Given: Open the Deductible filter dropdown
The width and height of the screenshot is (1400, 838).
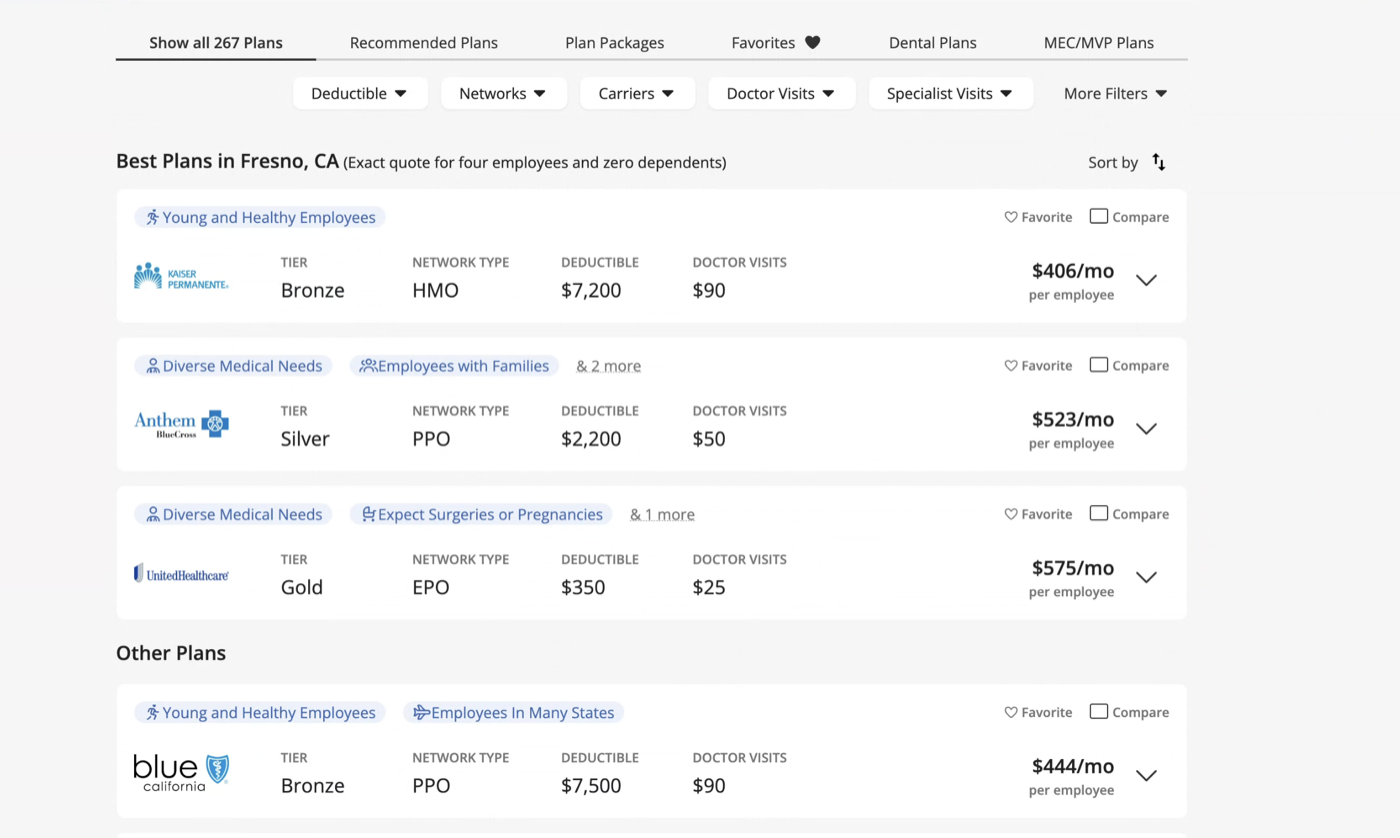Looking at the screenshot, I should pyautogui.click(x=360, y=93).
